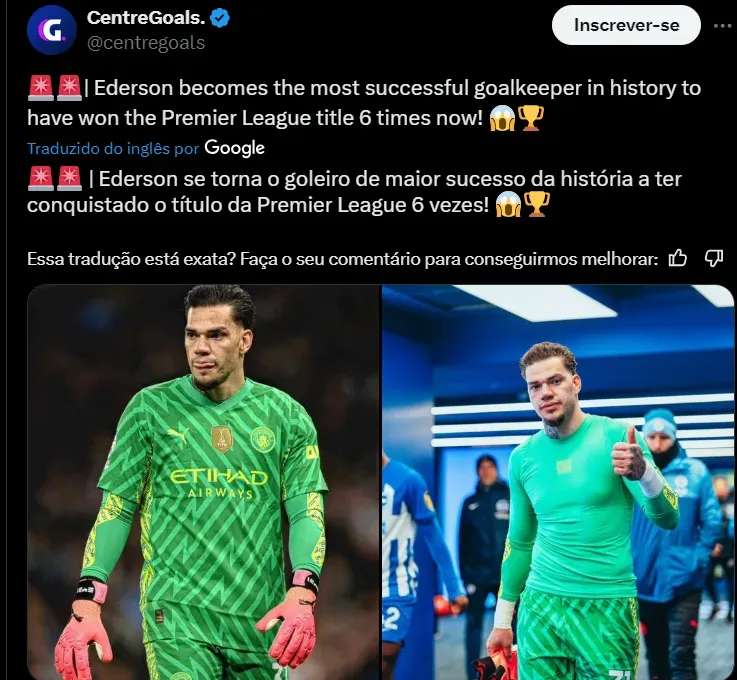Open the CentreGoals profile avatar
The width and height of the screenshot is (737, 680).
[52, 30]
